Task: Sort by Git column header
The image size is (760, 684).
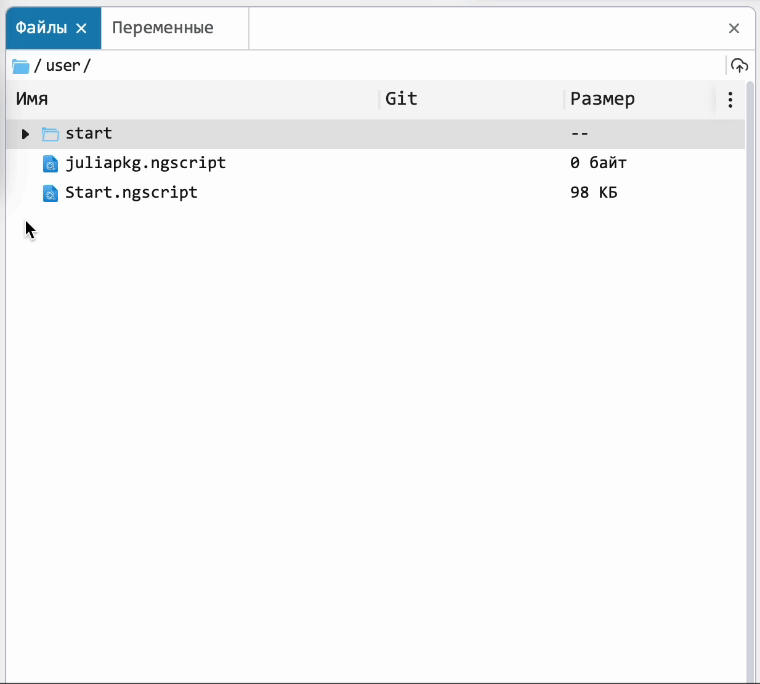Action: 401,99
